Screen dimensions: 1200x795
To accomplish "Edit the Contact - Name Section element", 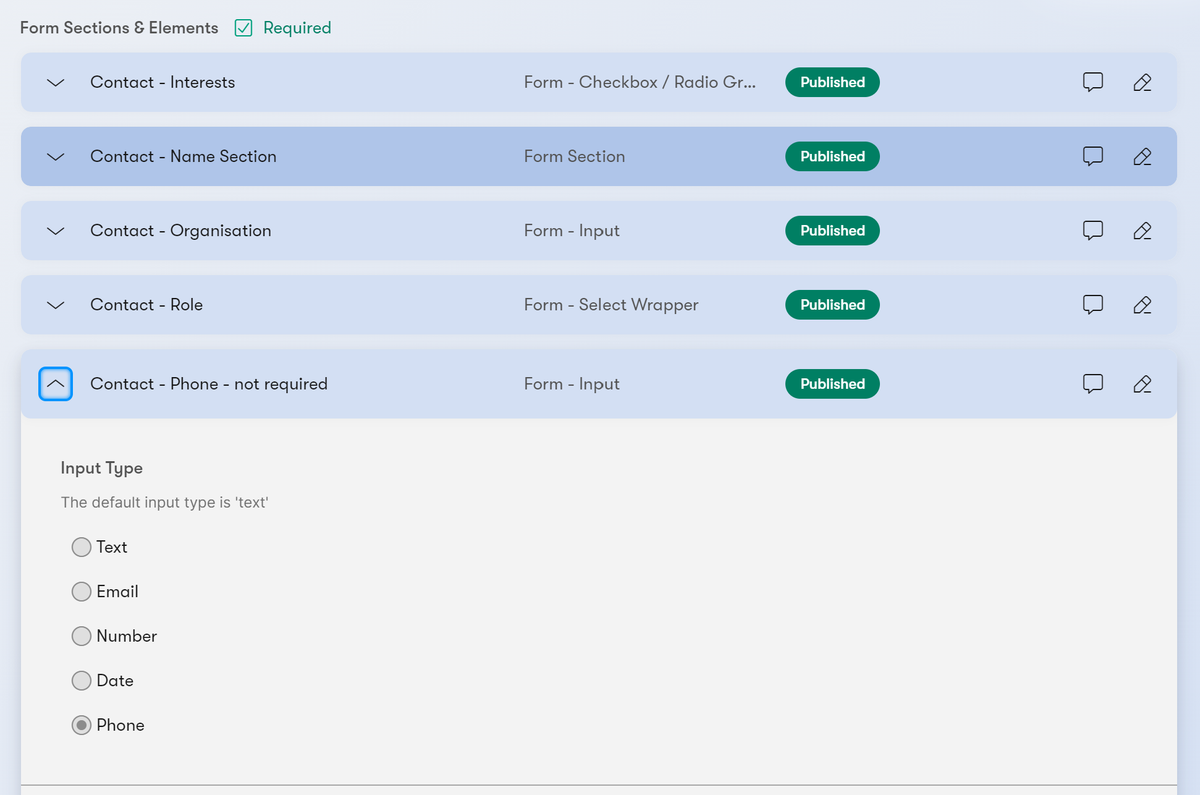I will click(x=1142, y=156).
